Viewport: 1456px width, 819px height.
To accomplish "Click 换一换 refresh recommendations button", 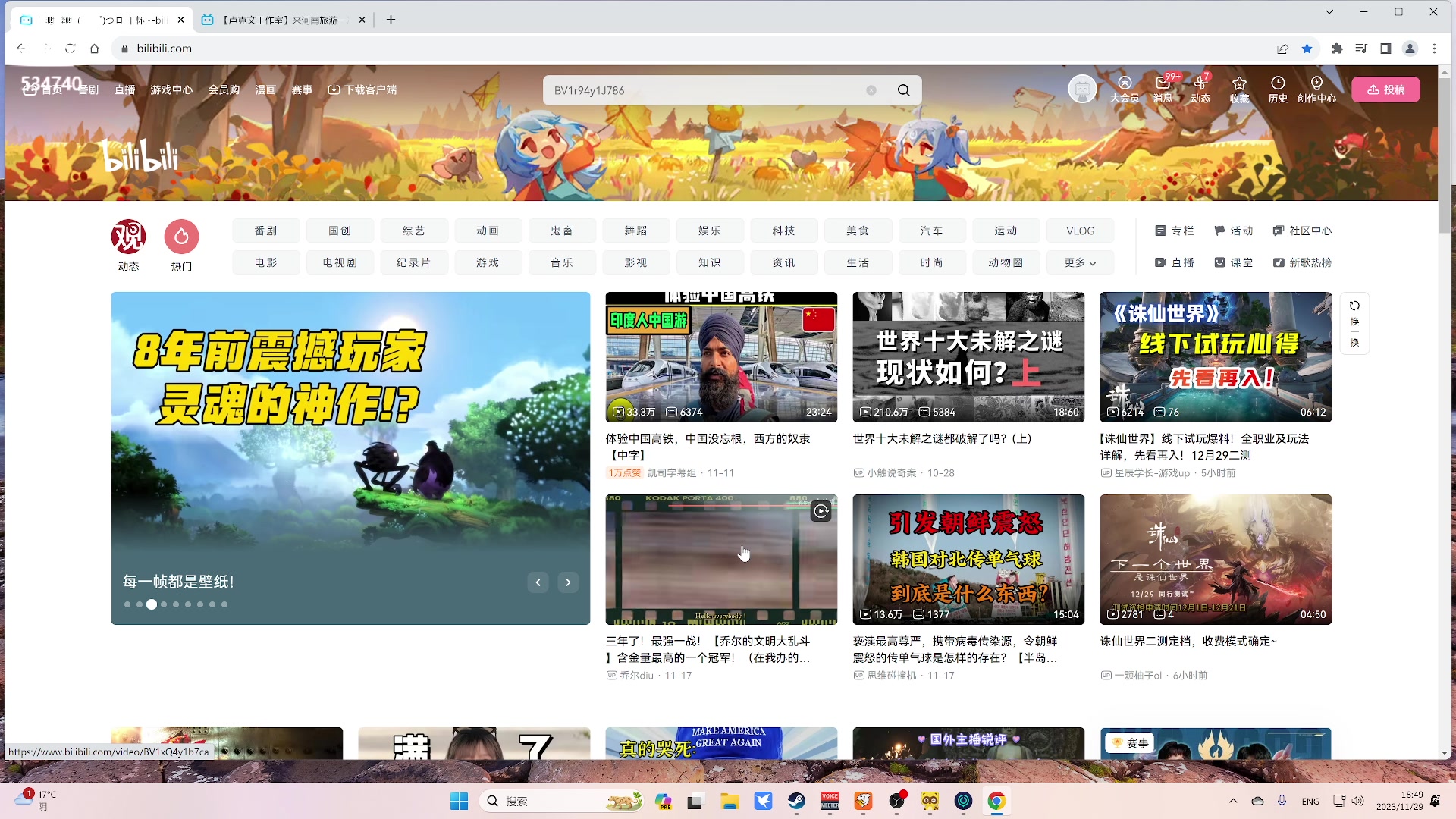I will (x=1354, y=323).
